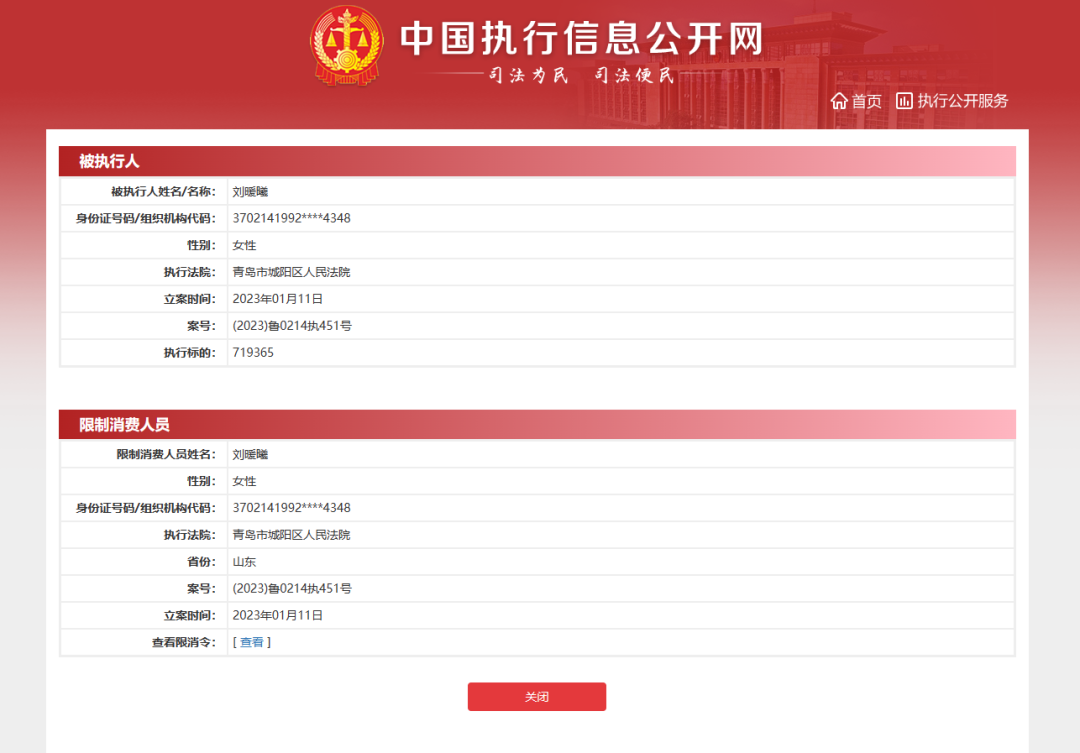Click the 性别 value in 被执行人 section
This screenshot has height=753, width=1080.
tap(244, 245)
